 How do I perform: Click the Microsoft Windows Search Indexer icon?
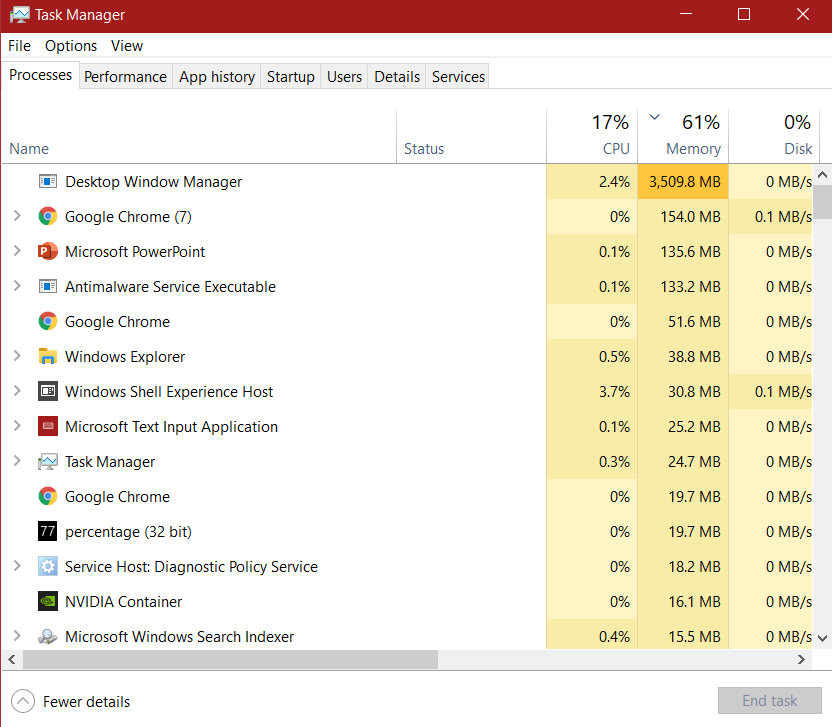tap(48, 636)
